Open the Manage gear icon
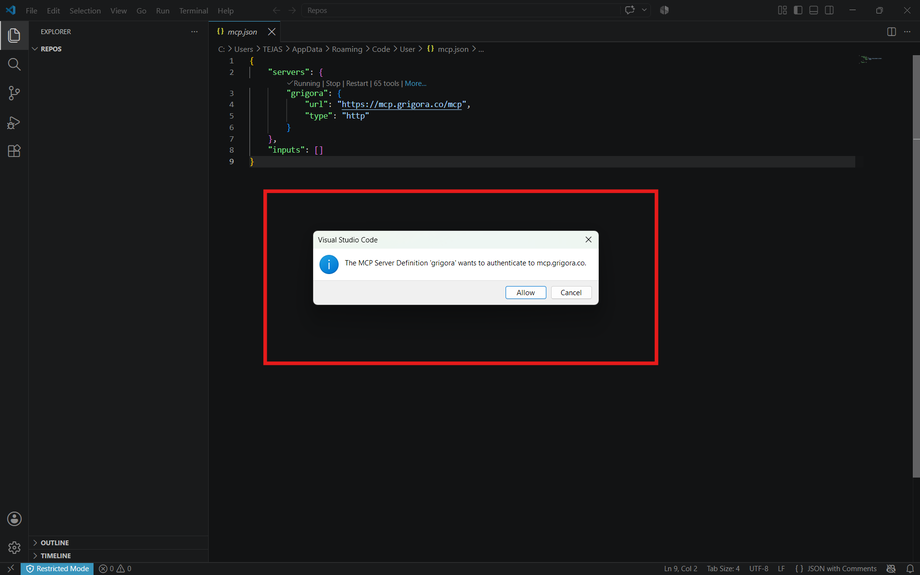Image resolution: width=920 pixels, height=575 pixels. coord(14,547)
